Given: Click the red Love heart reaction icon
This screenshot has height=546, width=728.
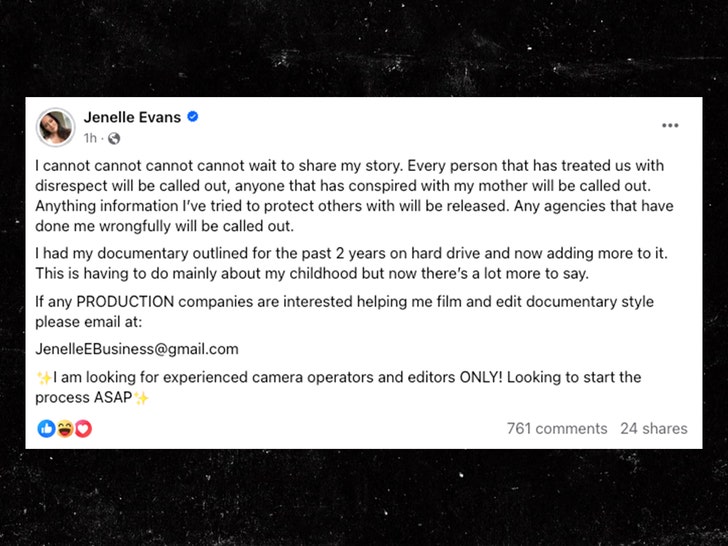Looking at the screenshot, I should (x=83, y=428).
